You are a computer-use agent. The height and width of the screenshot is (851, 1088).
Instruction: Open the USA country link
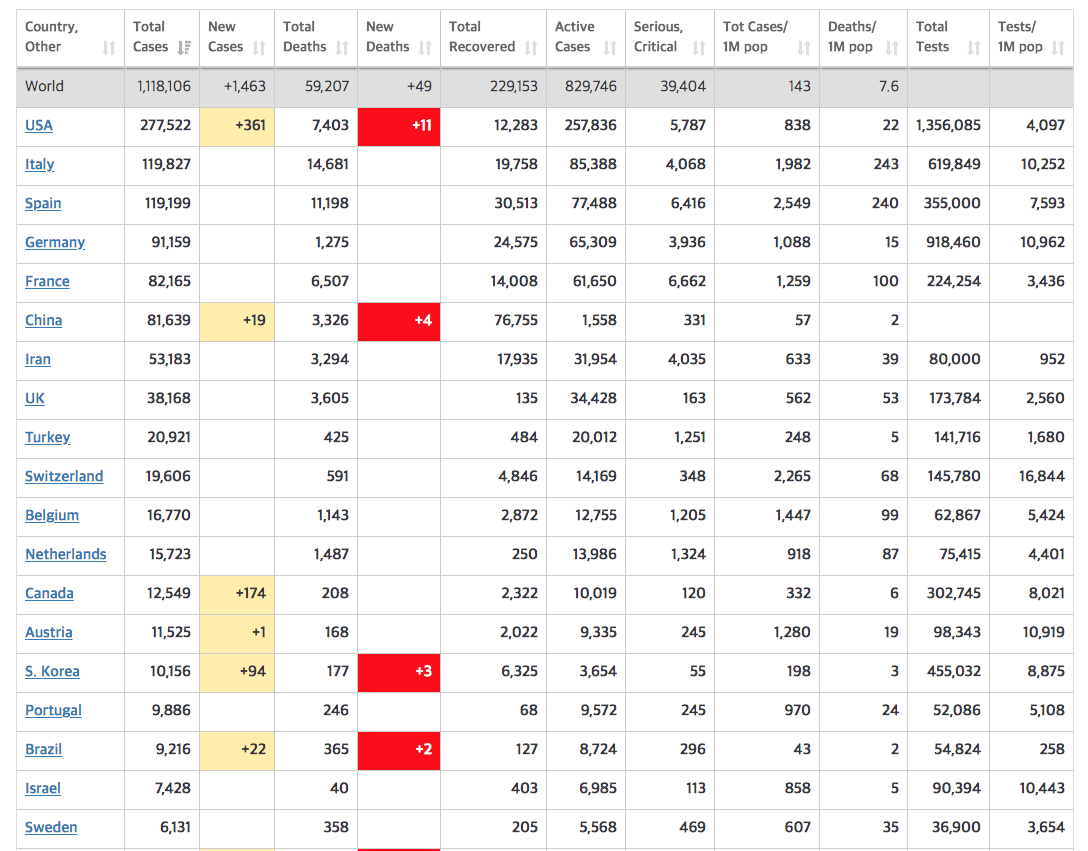(x=39, y=126)
